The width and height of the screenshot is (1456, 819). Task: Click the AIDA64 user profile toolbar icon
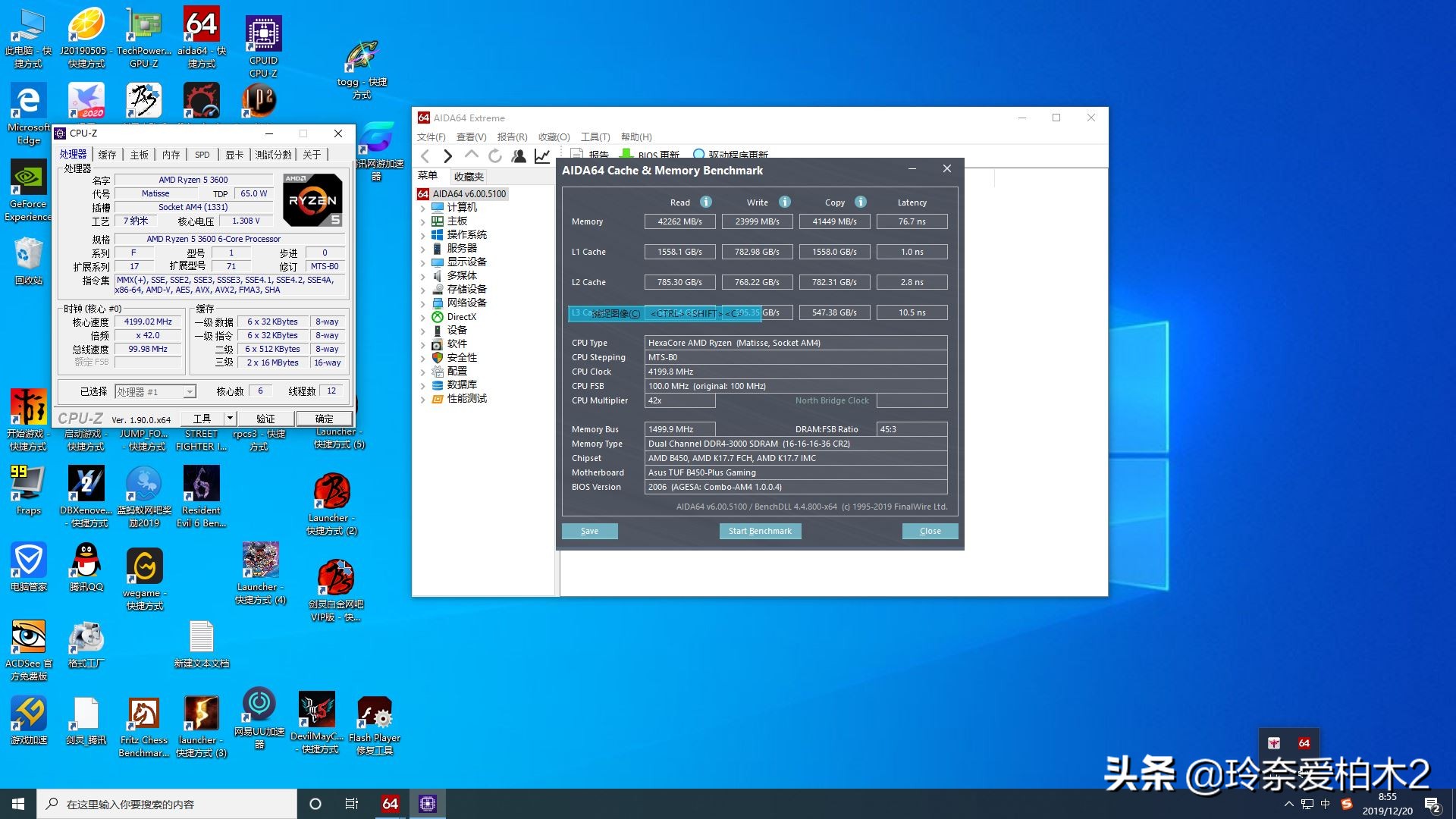tap(519, 156)
